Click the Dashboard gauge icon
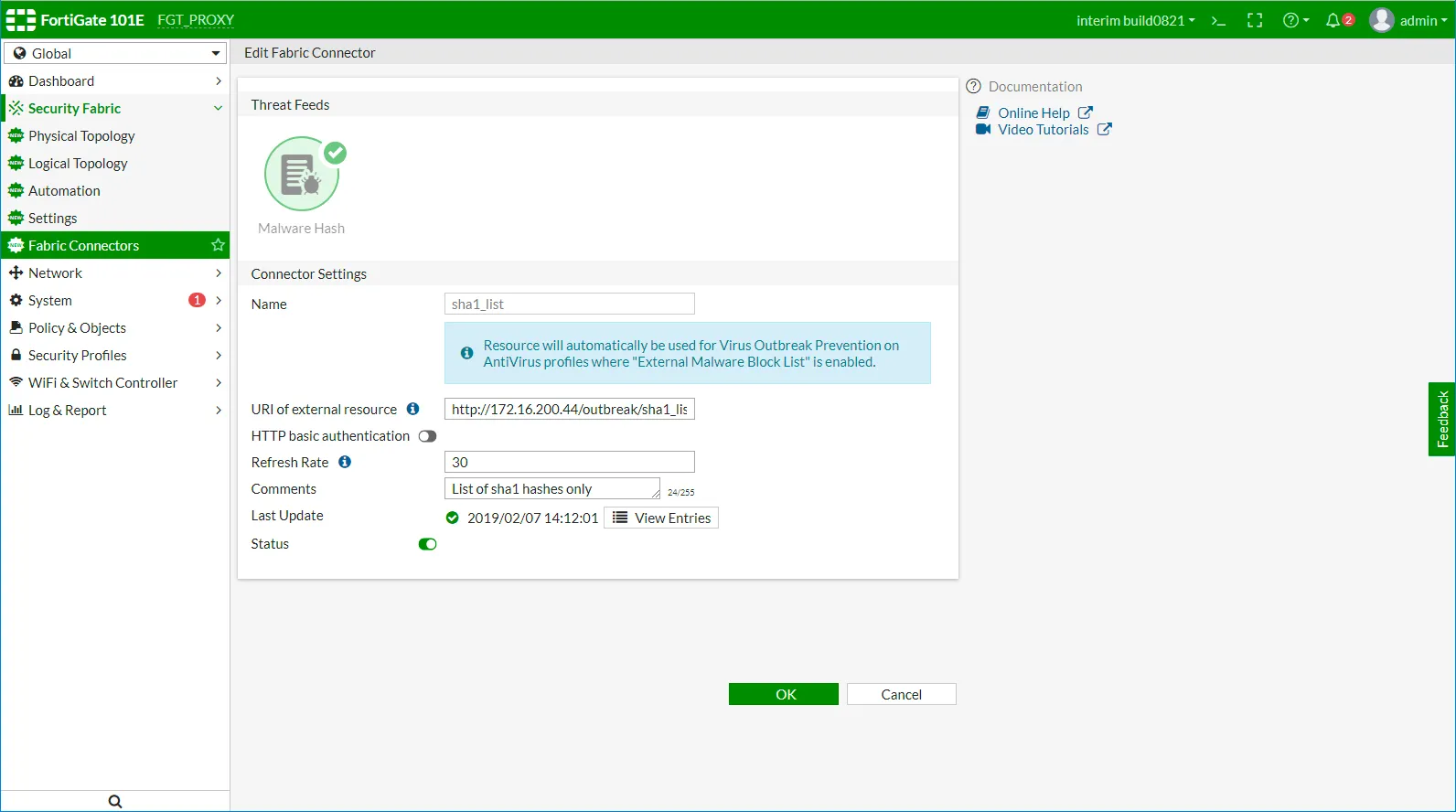 pyautogui.click(x=16, y=80)
